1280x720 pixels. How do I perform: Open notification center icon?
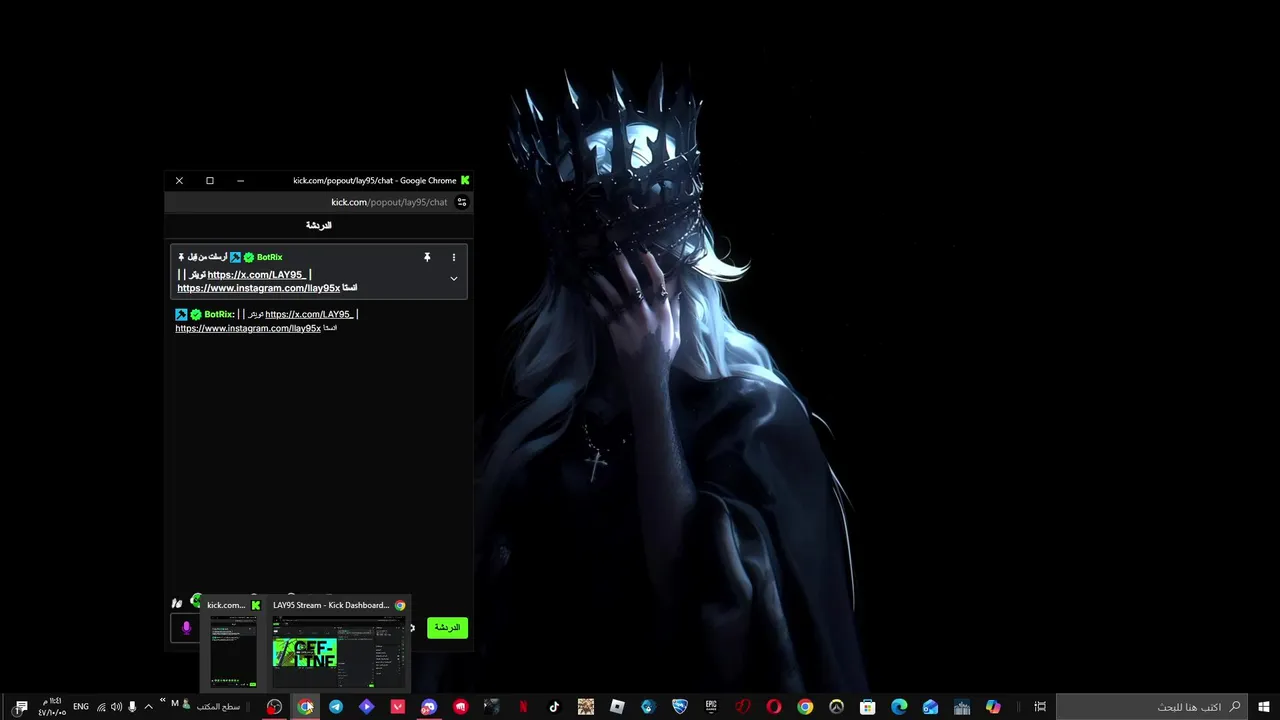pyautogui.click(x=21, y=707)
